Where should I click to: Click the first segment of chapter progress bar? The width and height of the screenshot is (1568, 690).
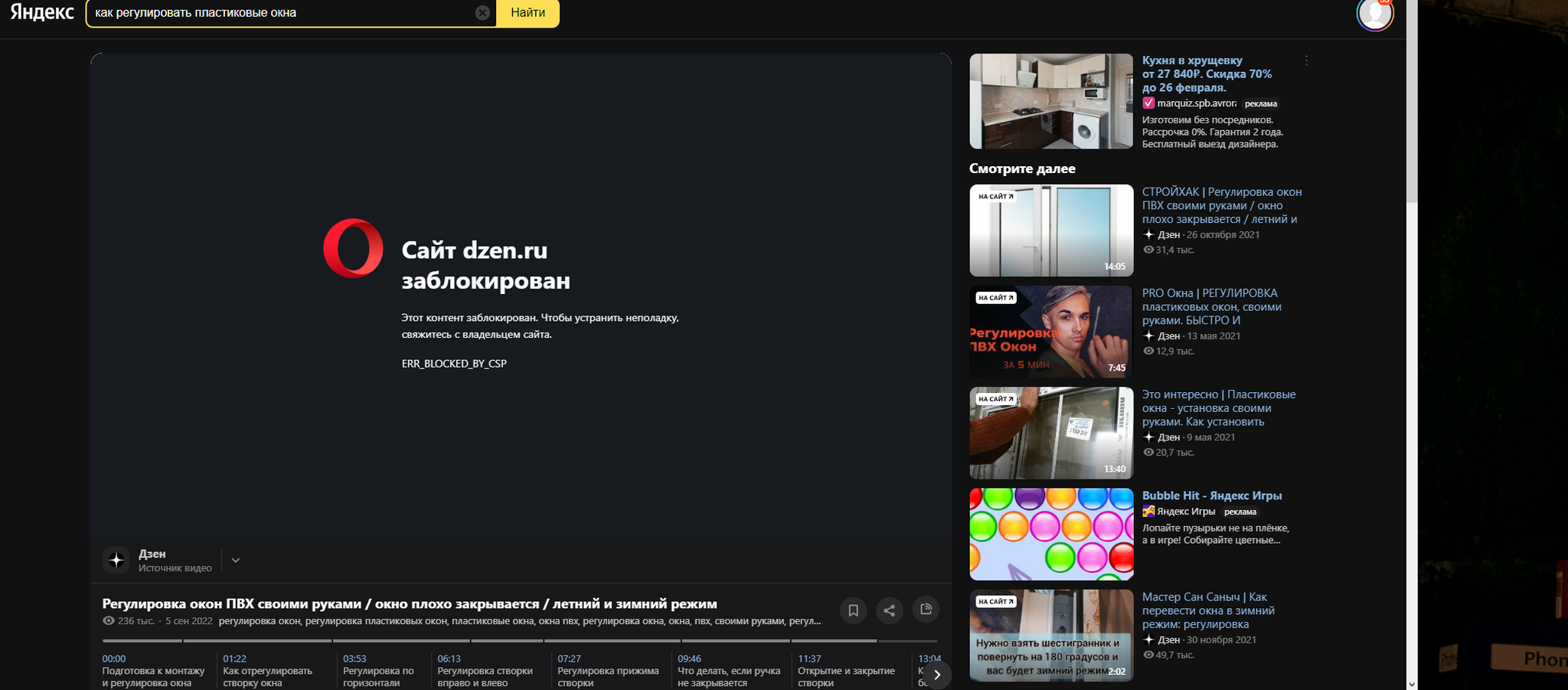[142, 641]
